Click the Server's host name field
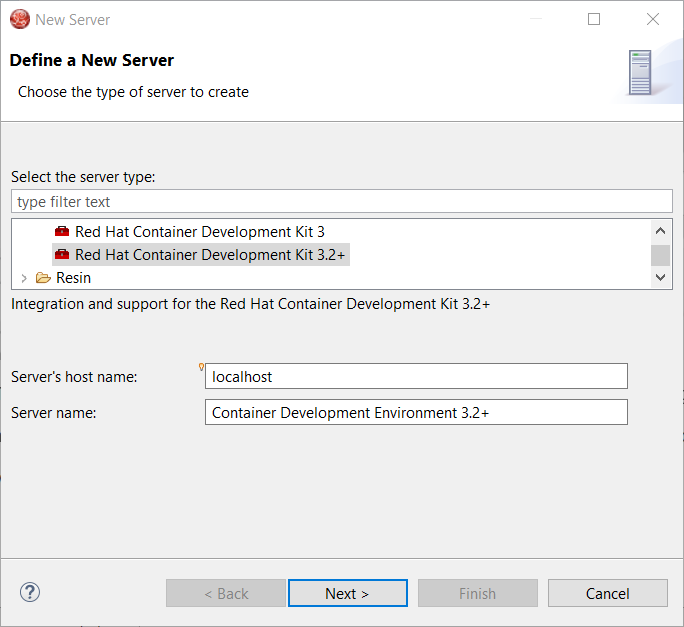This screenshot has width=684, height=627. pos(416,376)
